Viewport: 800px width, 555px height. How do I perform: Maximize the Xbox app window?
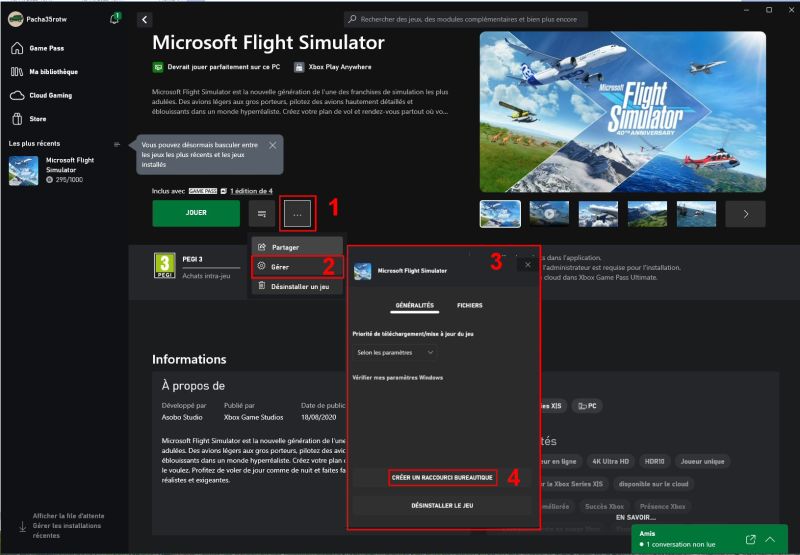pyautogui.click(x=769, y=10)
